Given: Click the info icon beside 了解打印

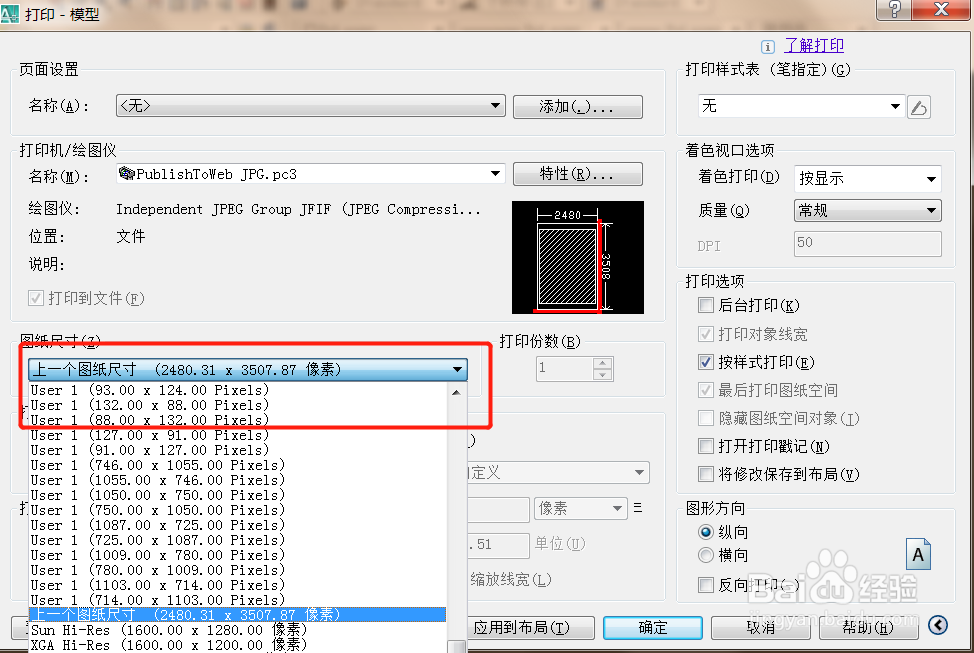Looking at the screenshot, I should pyautogui.click(x=768, y=47).
